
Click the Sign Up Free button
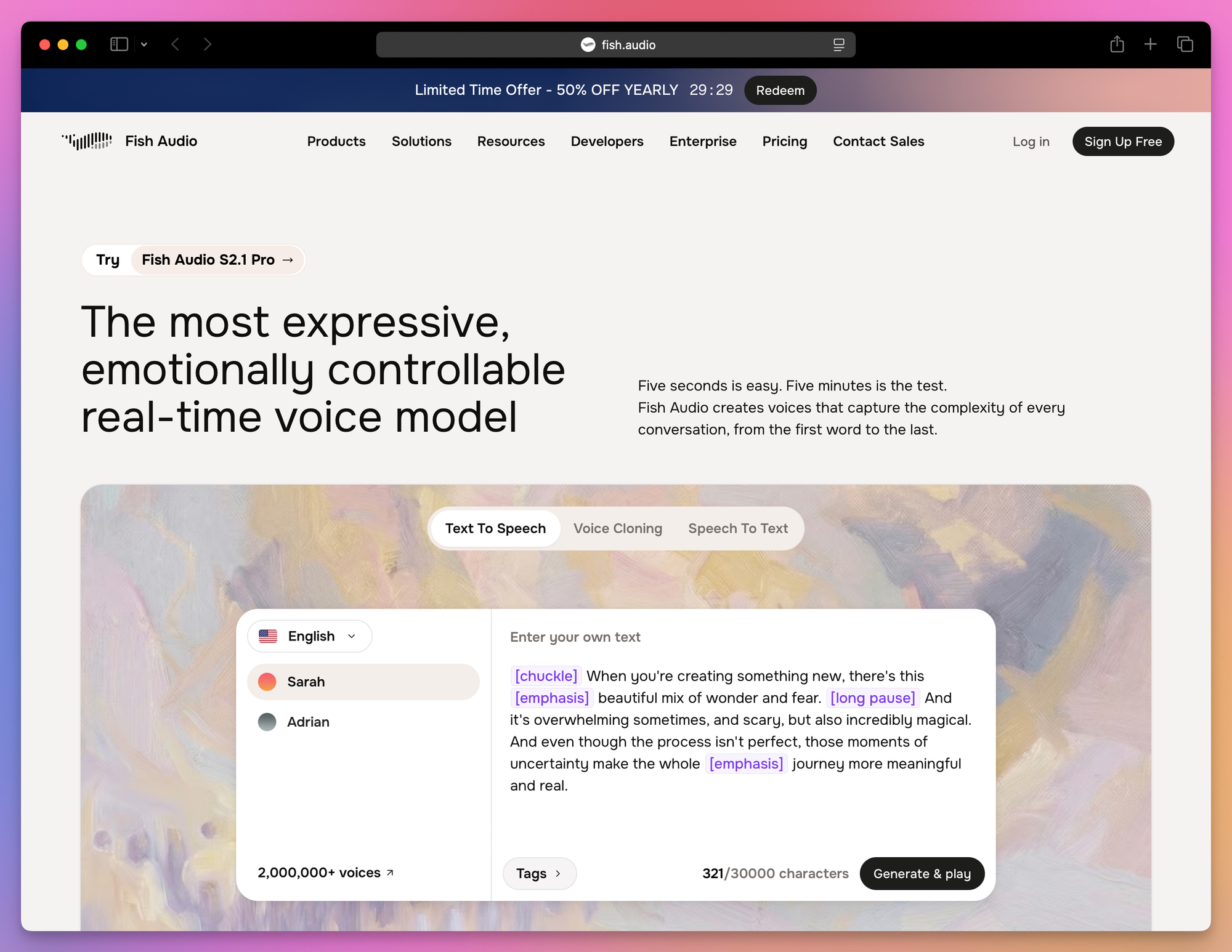coord(1123,141)
